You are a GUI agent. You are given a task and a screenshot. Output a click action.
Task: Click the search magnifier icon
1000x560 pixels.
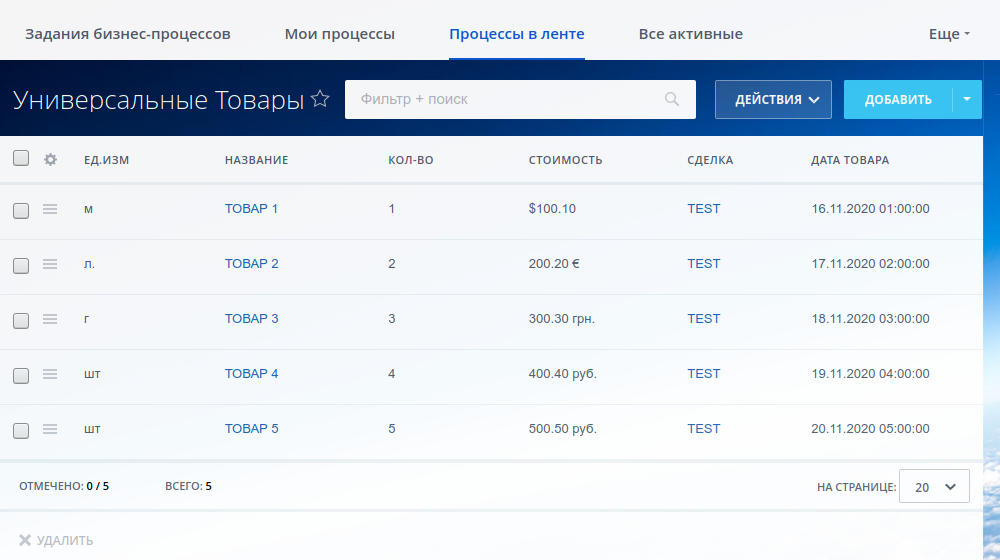pos(673,99)
